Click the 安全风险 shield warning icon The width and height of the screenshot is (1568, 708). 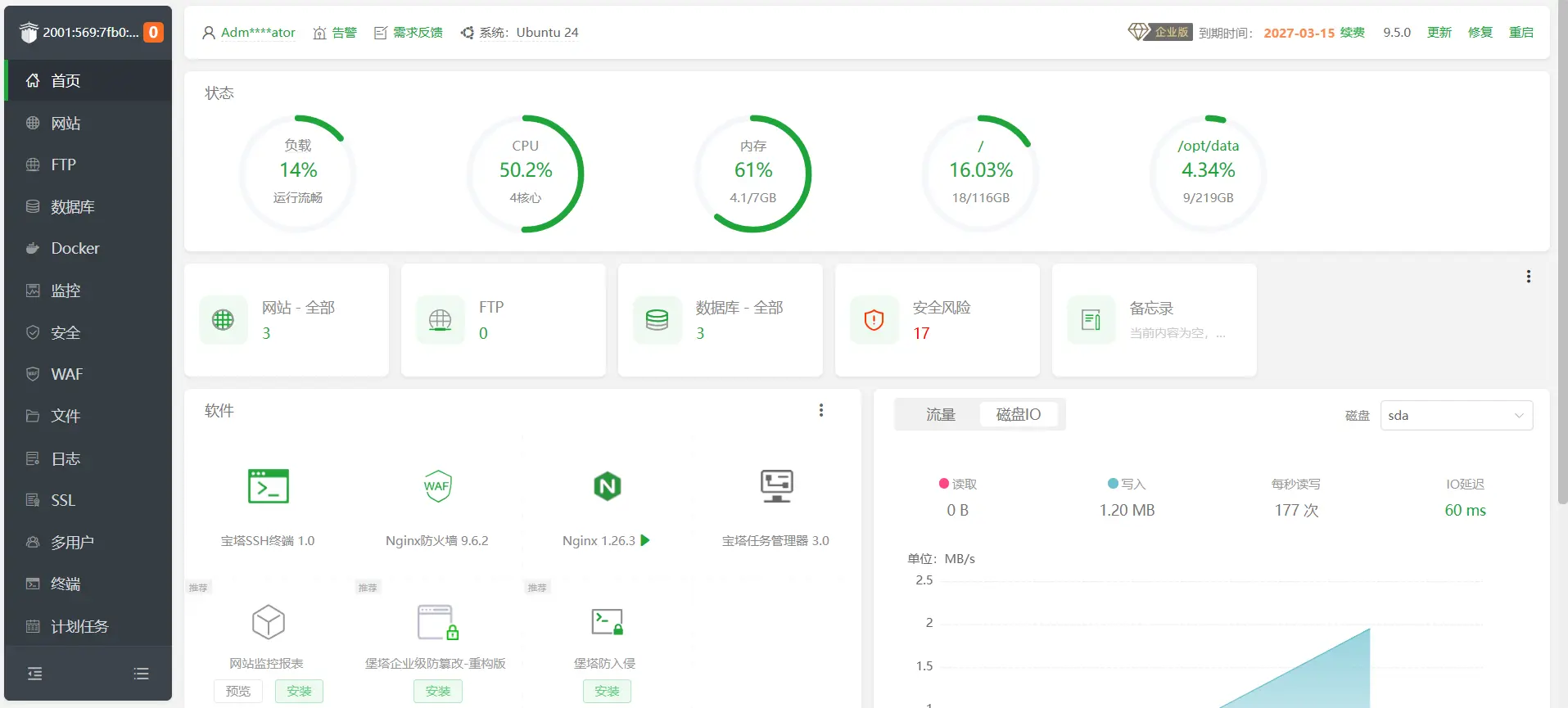(874, 320)
